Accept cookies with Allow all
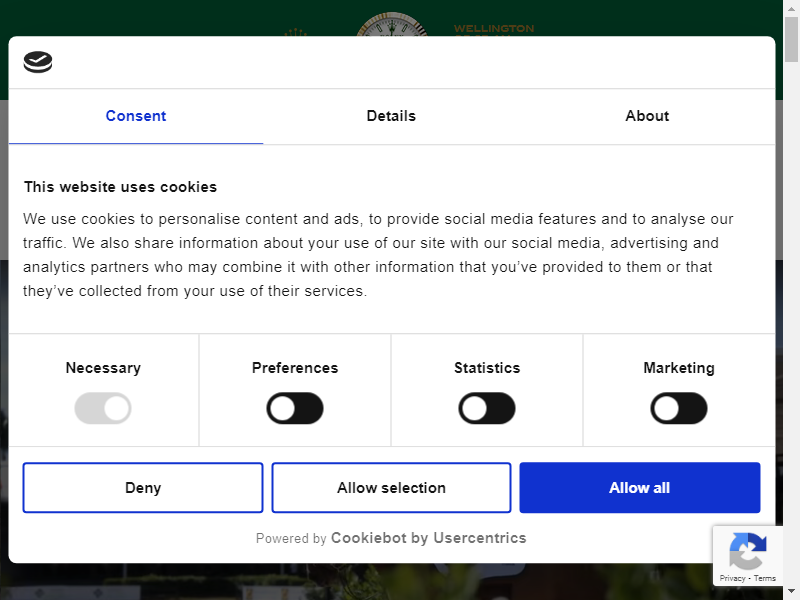This screenshot has width=800, height=600. click(639, 488)
